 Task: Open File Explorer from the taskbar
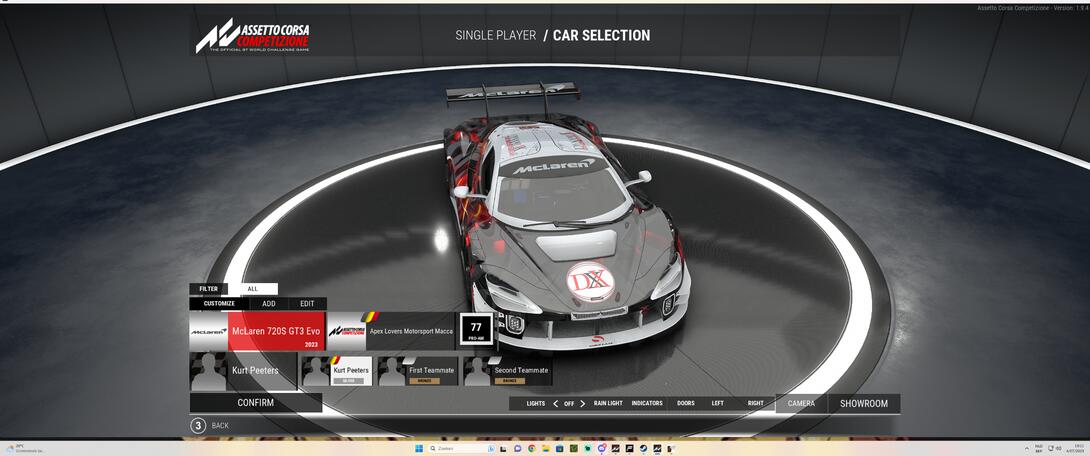(546, 449)
